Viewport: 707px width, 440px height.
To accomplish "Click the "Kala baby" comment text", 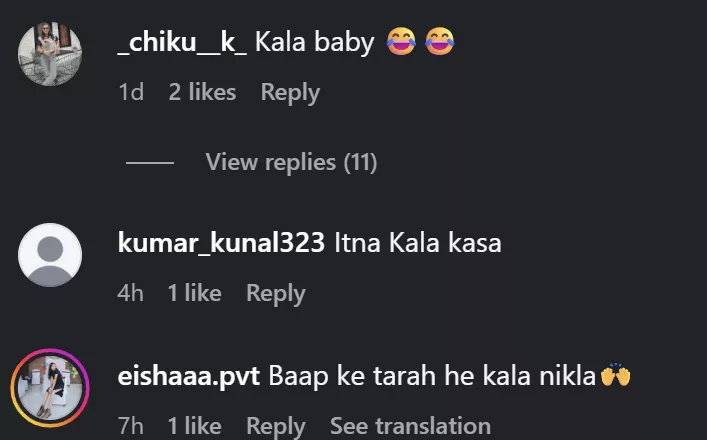I will coord(314,42).
